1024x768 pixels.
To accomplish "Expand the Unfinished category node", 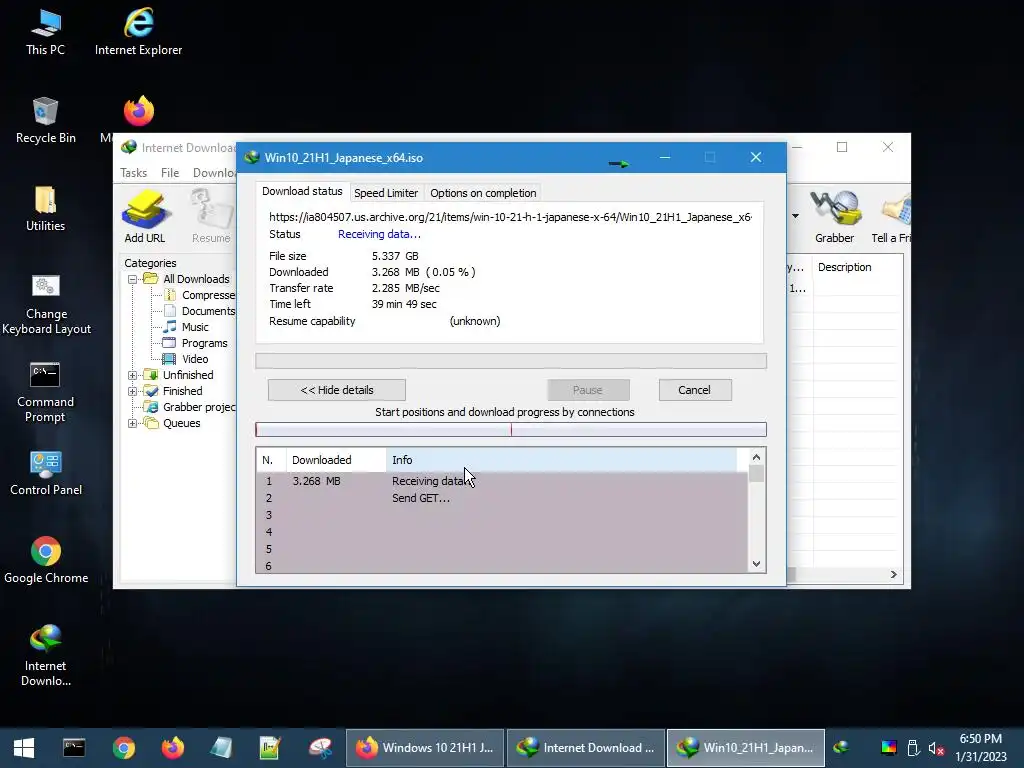I will coord(132,375).
